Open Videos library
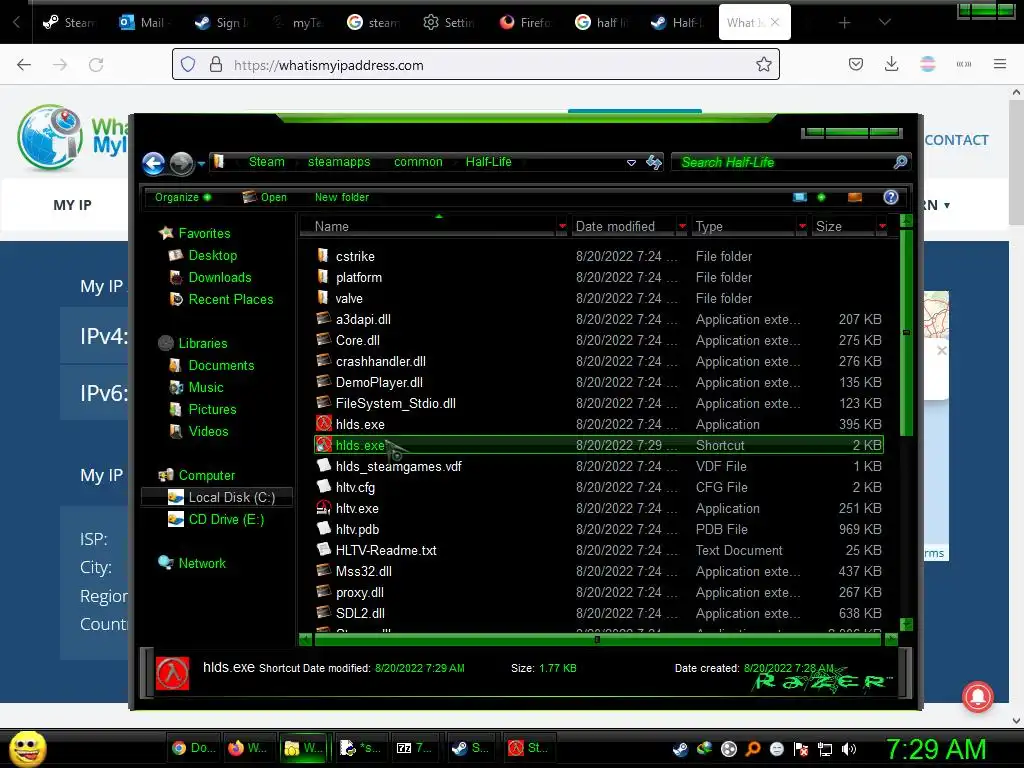Screen dimensions: 1024x768 coord(208,432)
